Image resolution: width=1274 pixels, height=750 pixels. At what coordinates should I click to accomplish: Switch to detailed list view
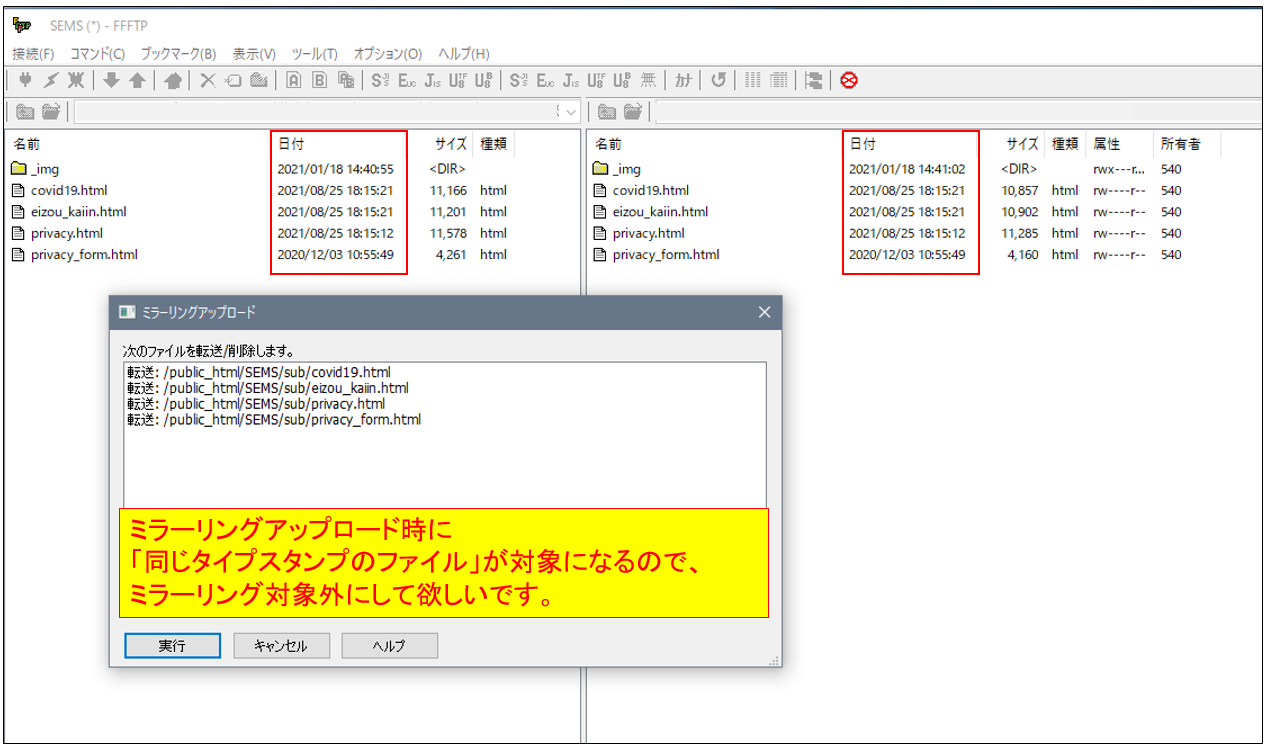point(778,80)
